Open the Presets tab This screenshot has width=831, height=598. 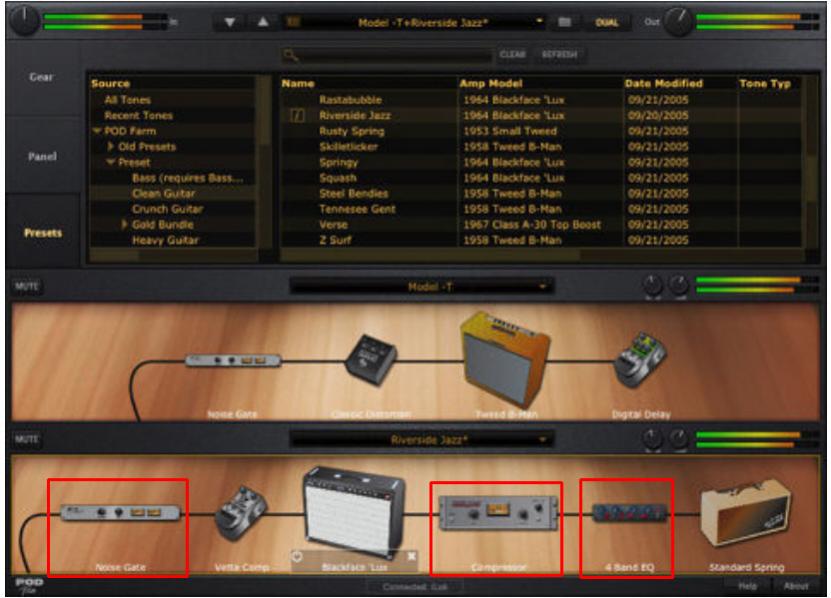[x=43, y=233]
